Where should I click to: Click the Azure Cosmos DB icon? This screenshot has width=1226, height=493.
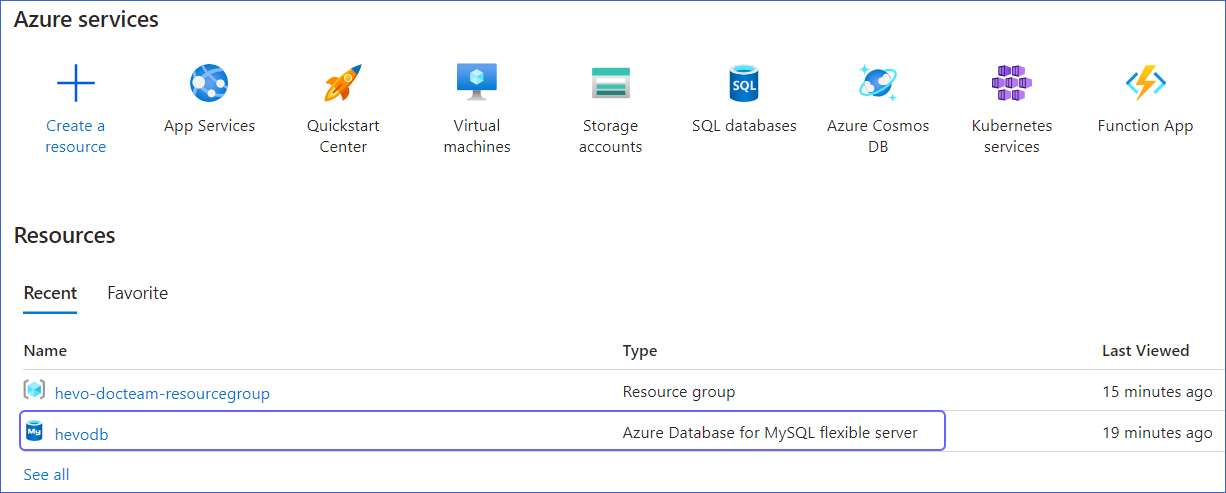coord(878,83)
